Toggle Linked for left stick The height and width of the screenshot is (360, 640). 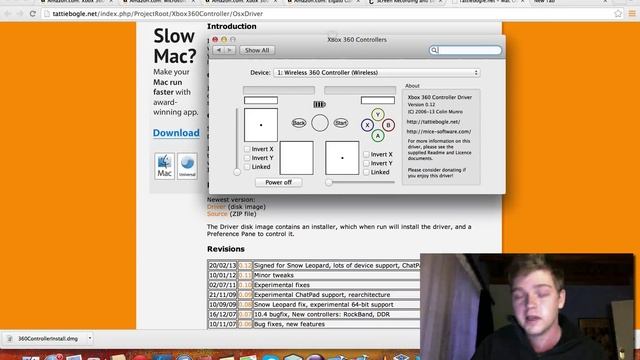point(247,167)
